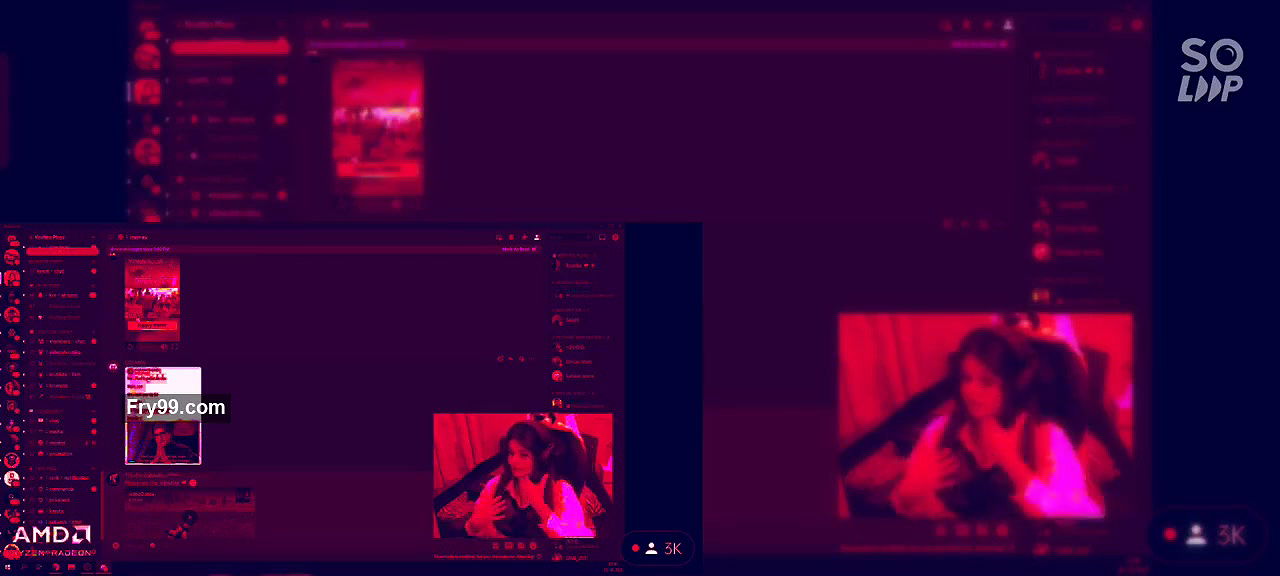The image size is (1280, 576).
Task: Click the add reaction icon on the hovered message
Action: 500,358
